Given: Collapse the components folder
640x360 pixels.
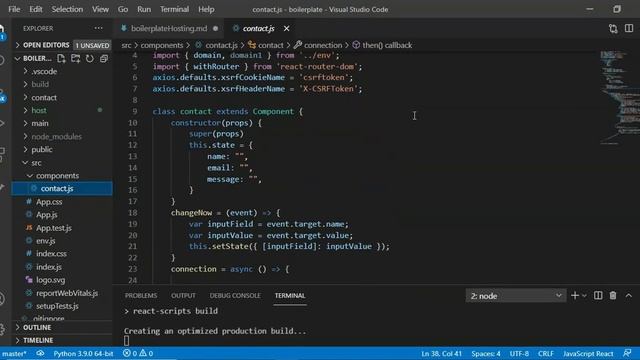Looking at the screenshot, I should 57,176.
